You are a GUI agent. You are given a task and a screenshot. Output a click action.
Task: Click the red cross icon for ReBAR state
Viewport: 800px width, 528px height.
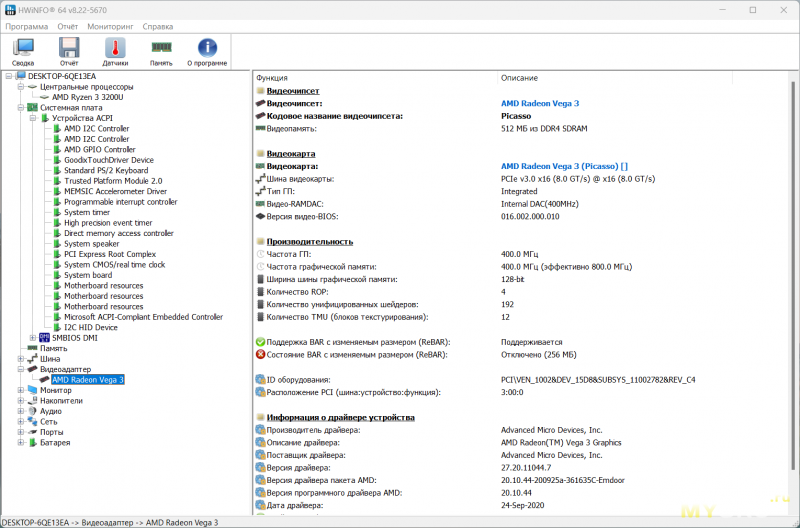pos(260,355)
